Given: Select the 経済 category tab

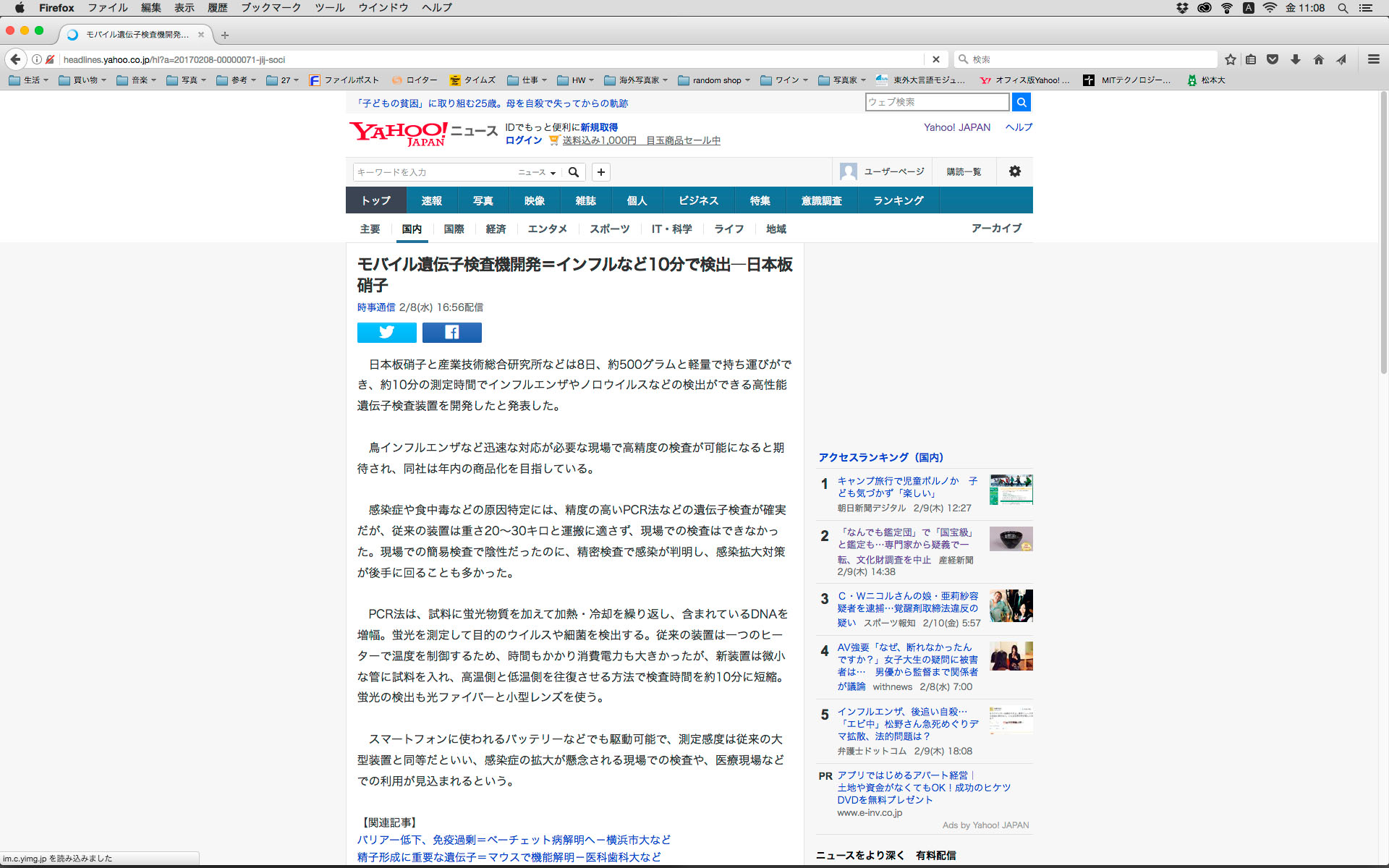Looking at the screenshot, I should [x=496, y=229].
